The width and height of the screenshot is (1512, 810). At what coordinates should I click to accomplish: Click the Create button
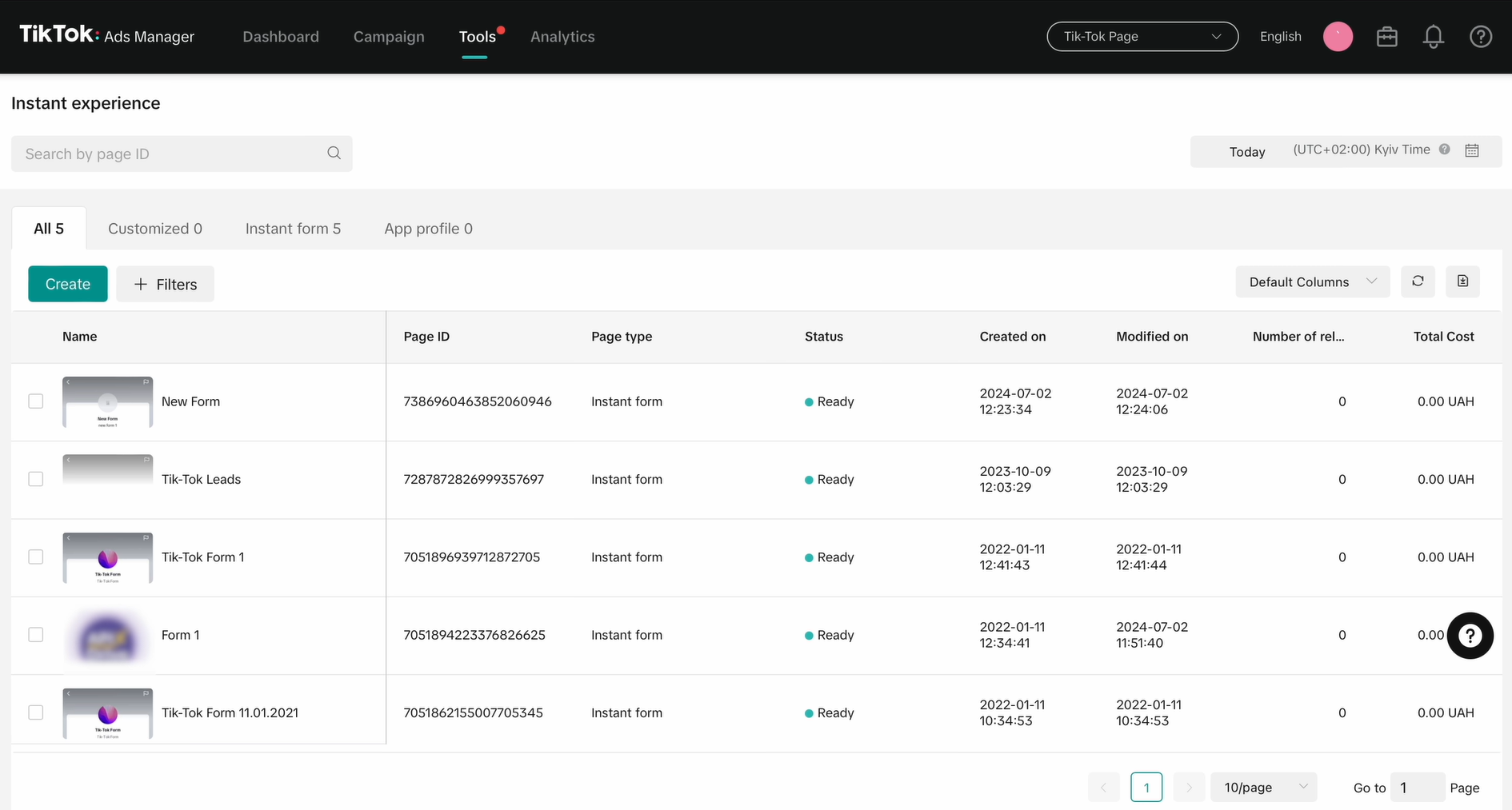tap(68, 284)
